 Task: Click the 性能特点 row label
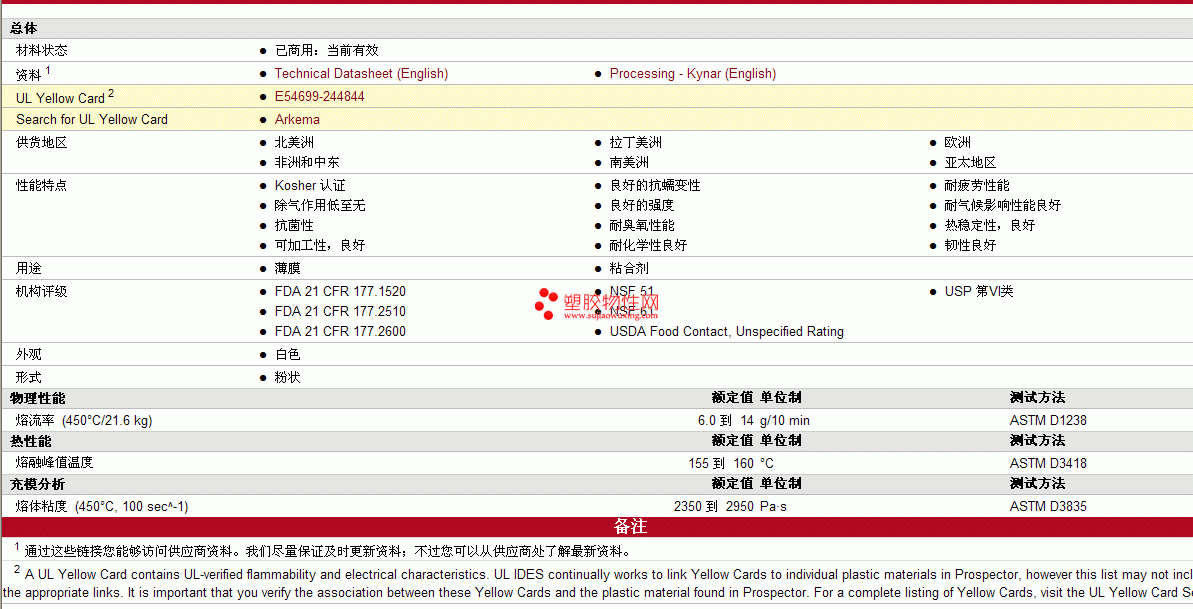(42, 185)
